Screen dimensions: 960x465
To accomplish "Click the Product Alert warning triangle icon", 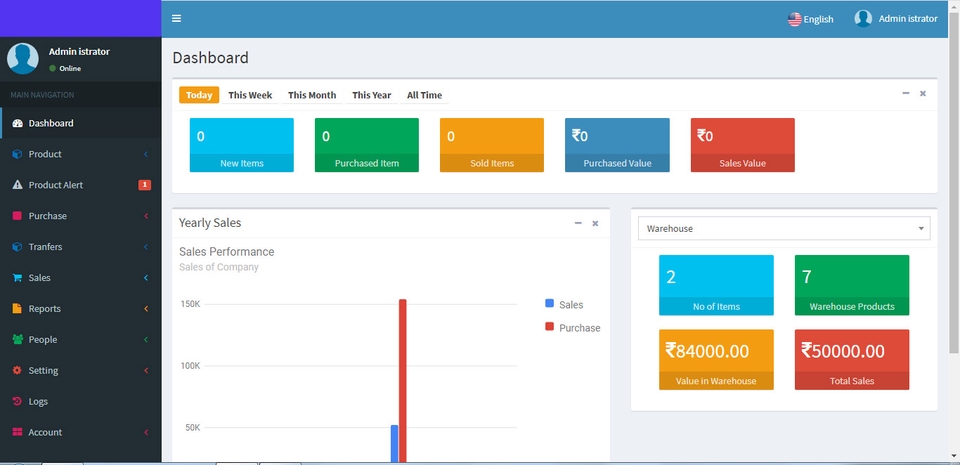I will 17,185.
